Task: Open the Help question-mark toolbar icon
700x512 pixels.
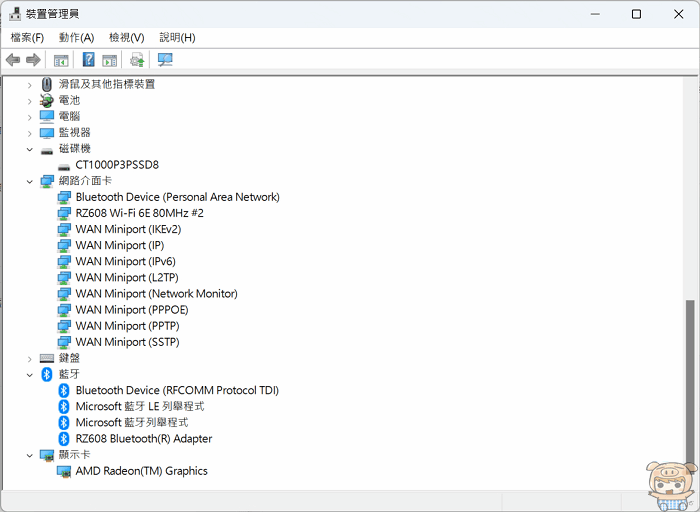Action: tap(89, 59)
